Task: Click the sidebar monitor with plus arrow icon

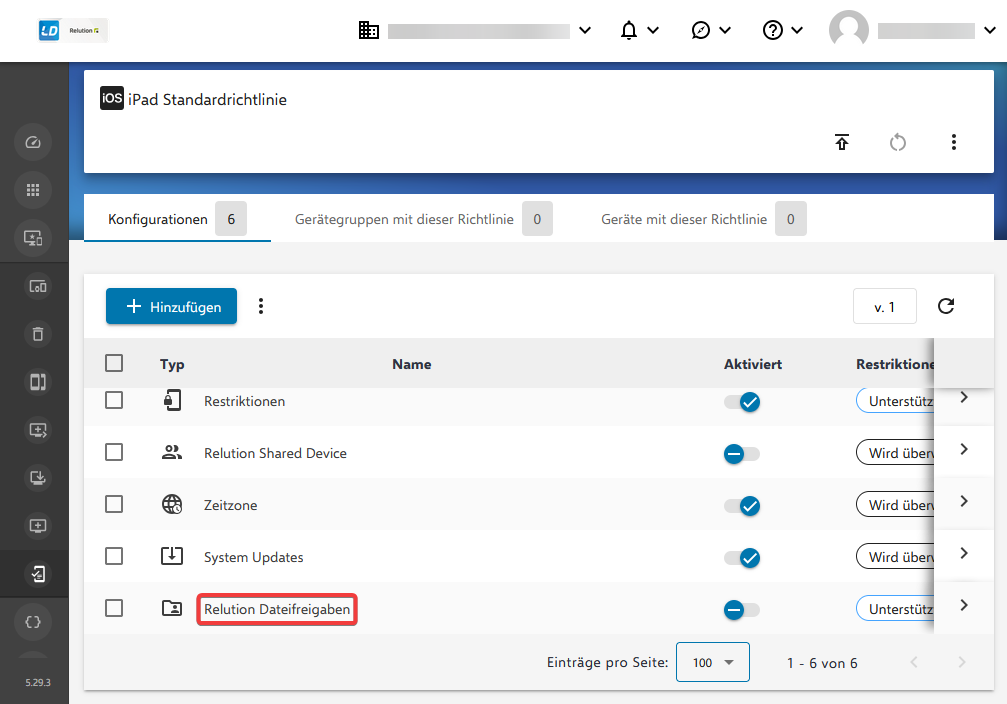Action: (38, 430)
